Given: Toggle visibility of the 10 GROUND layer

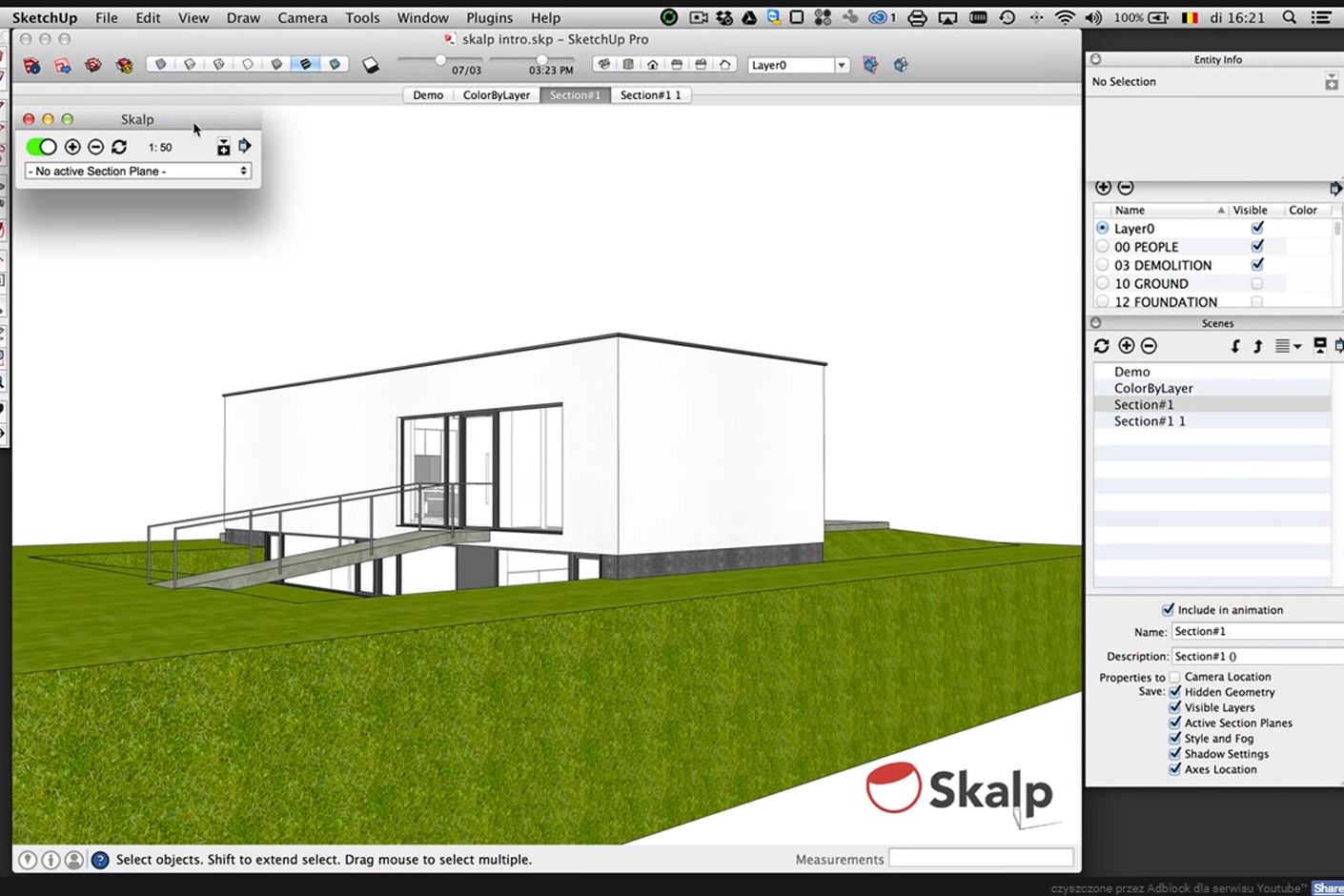Looking at the screenshot, I should (x=1256, y=283).
